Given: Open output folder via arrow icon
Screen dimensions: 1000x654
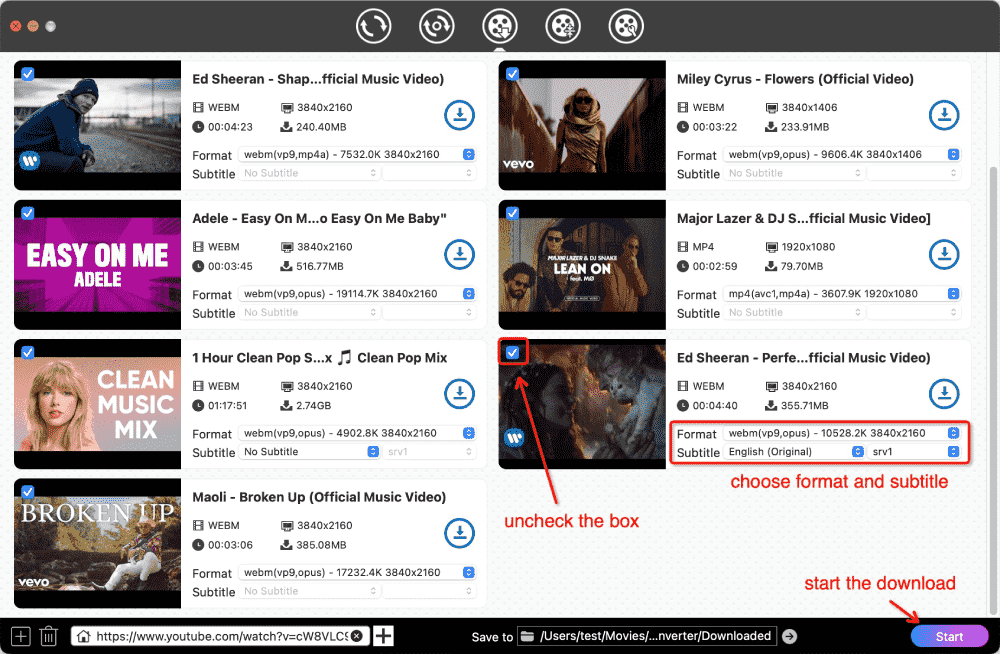Looking at the screenshot, I should (790, 636).
